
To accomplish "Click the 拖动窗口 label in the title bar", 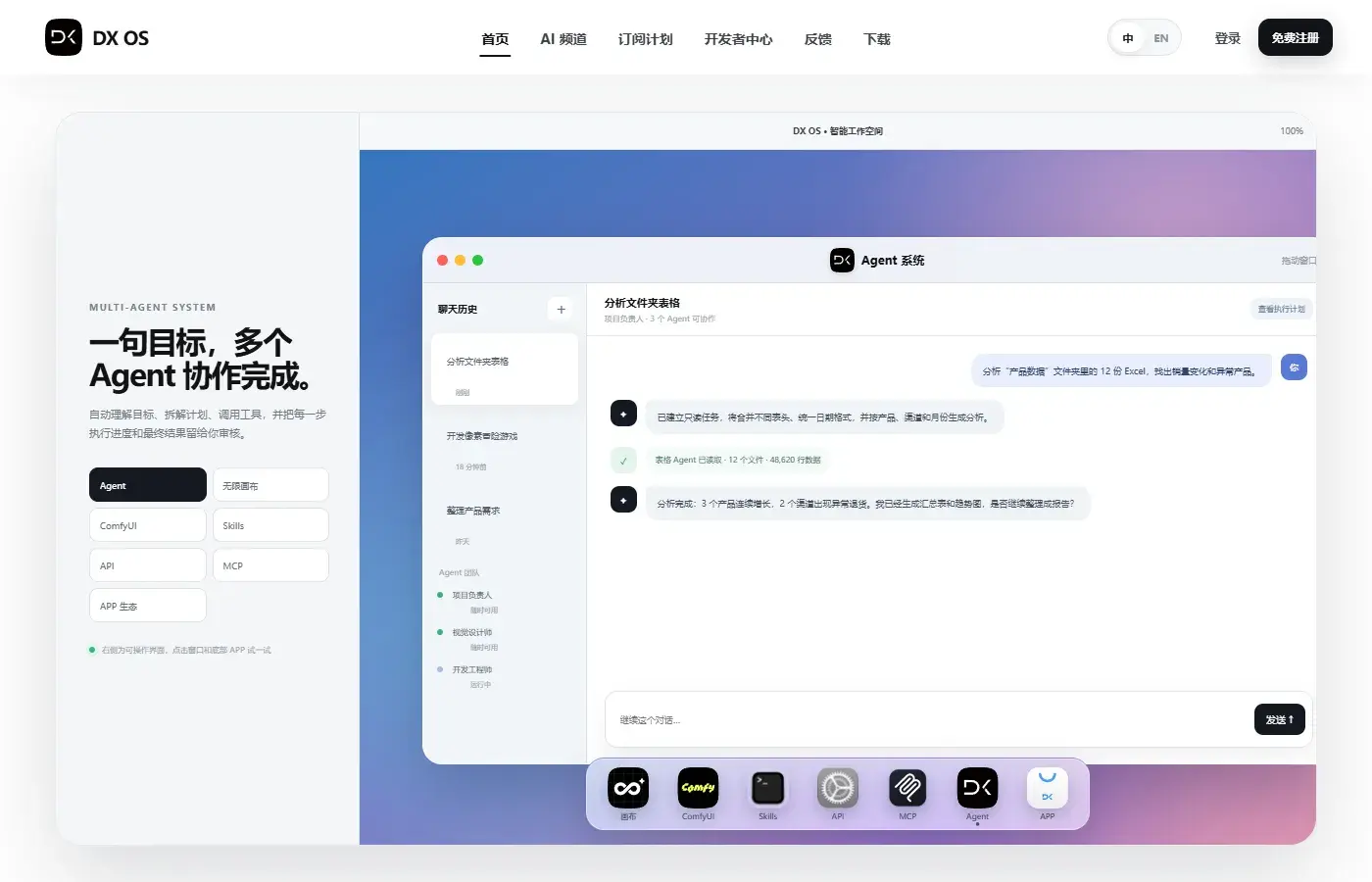I will 1298,261.
